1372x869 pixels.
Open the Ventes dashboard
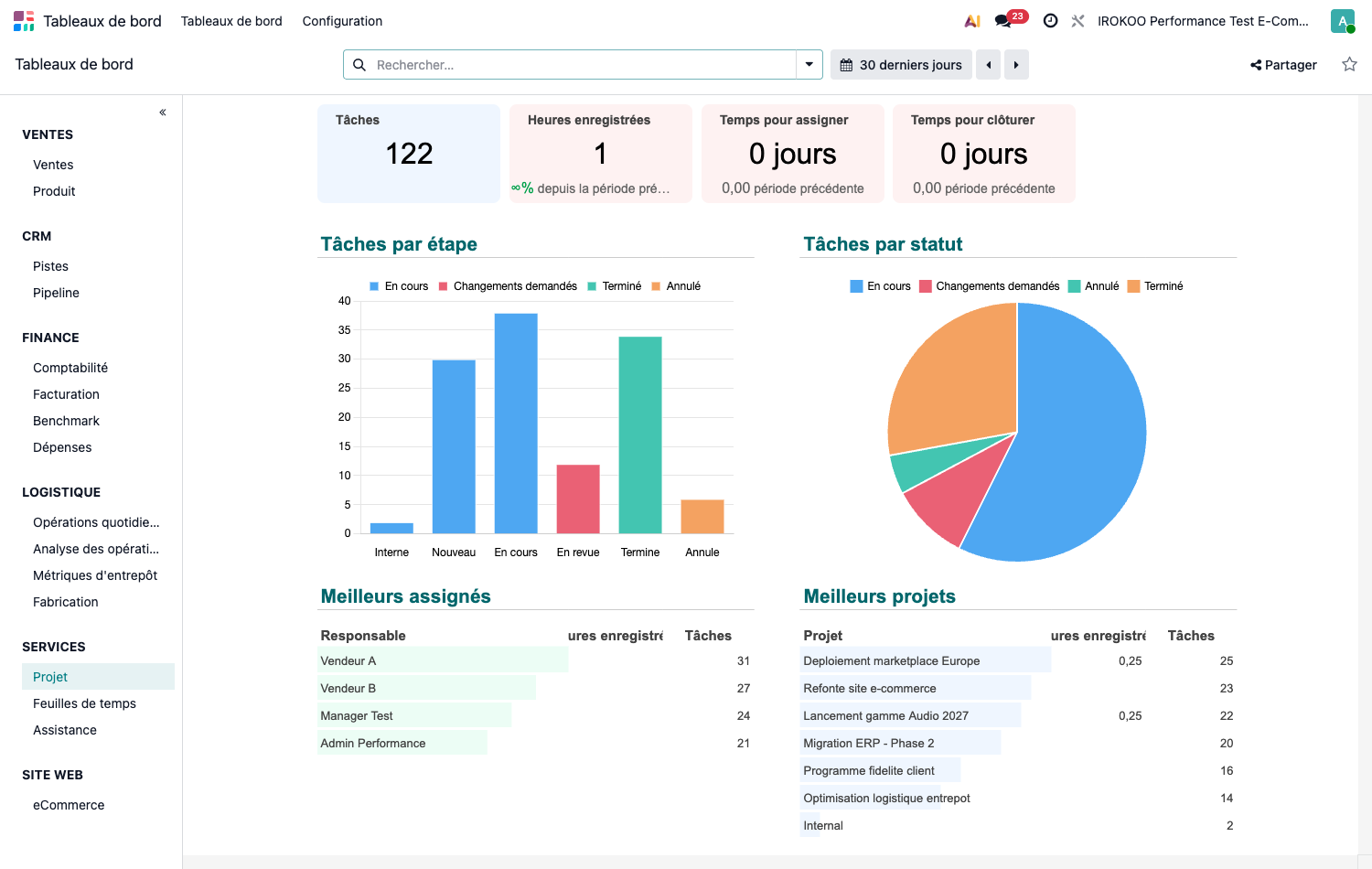(53, 165)
